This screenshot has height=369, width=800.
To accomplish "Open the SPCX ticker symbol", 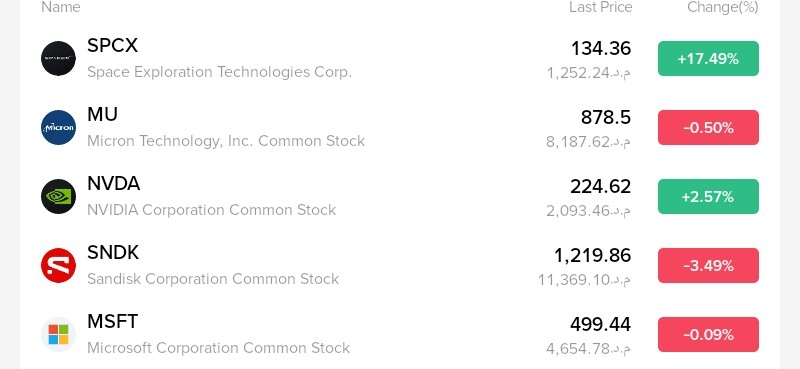I will (x=113, y=45).
